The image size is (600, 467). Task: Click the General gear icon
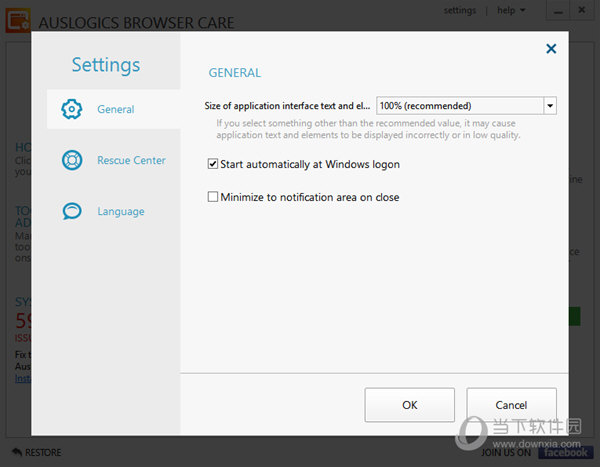72,109
